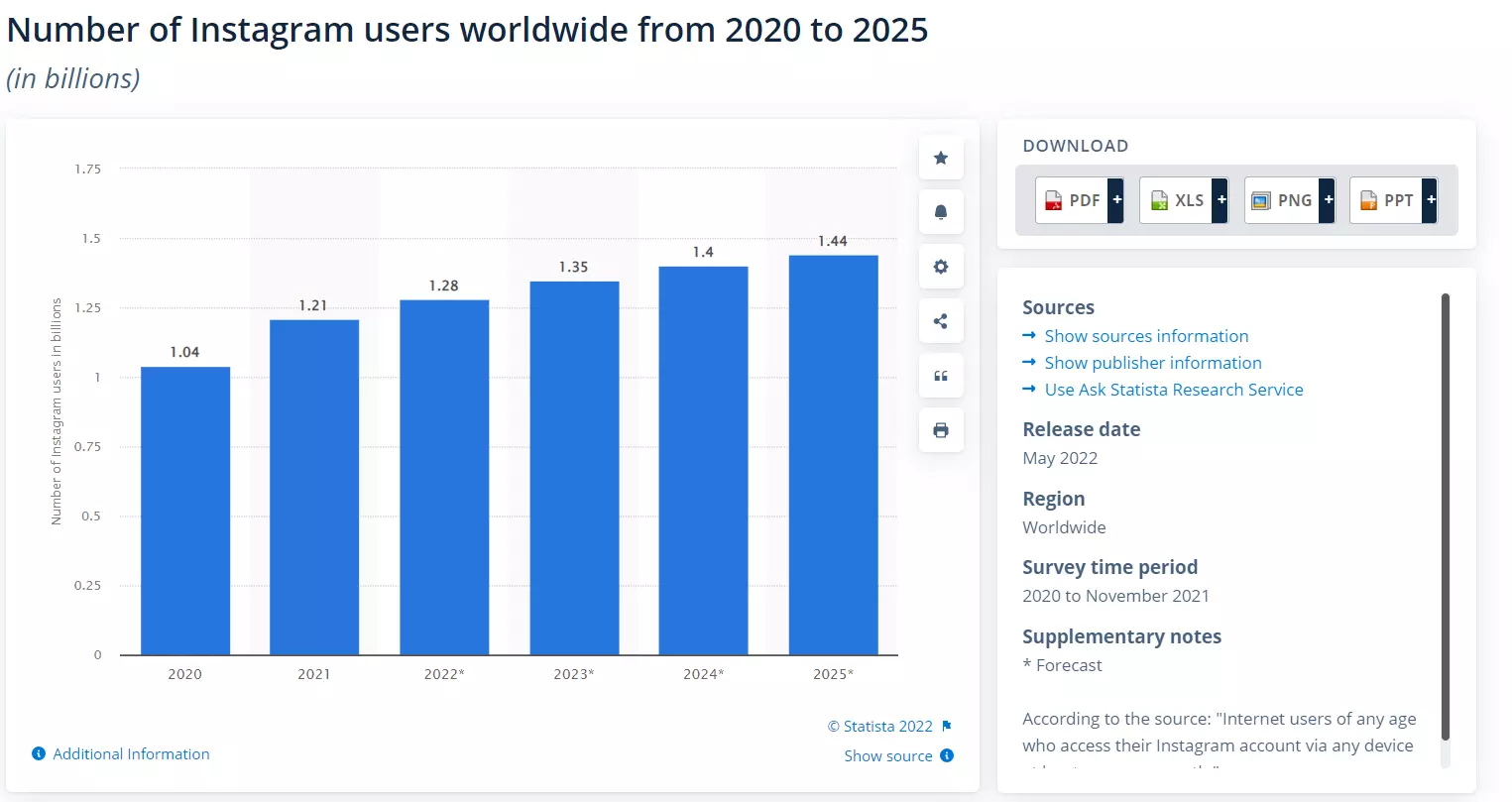Print the chart using printer icon
This screenshot has height=802, width=1512.
(941, 430)
